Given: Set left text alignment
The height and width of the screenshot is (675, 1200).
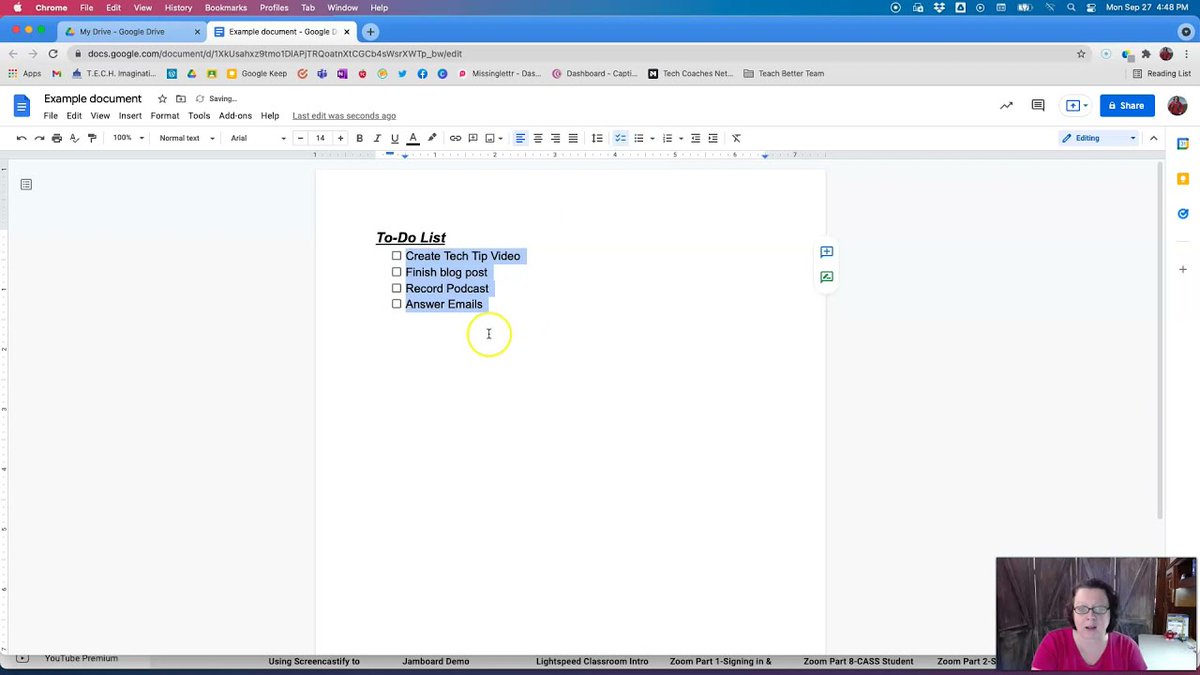Looking at the screenshot, I should (x=520, y=138).
